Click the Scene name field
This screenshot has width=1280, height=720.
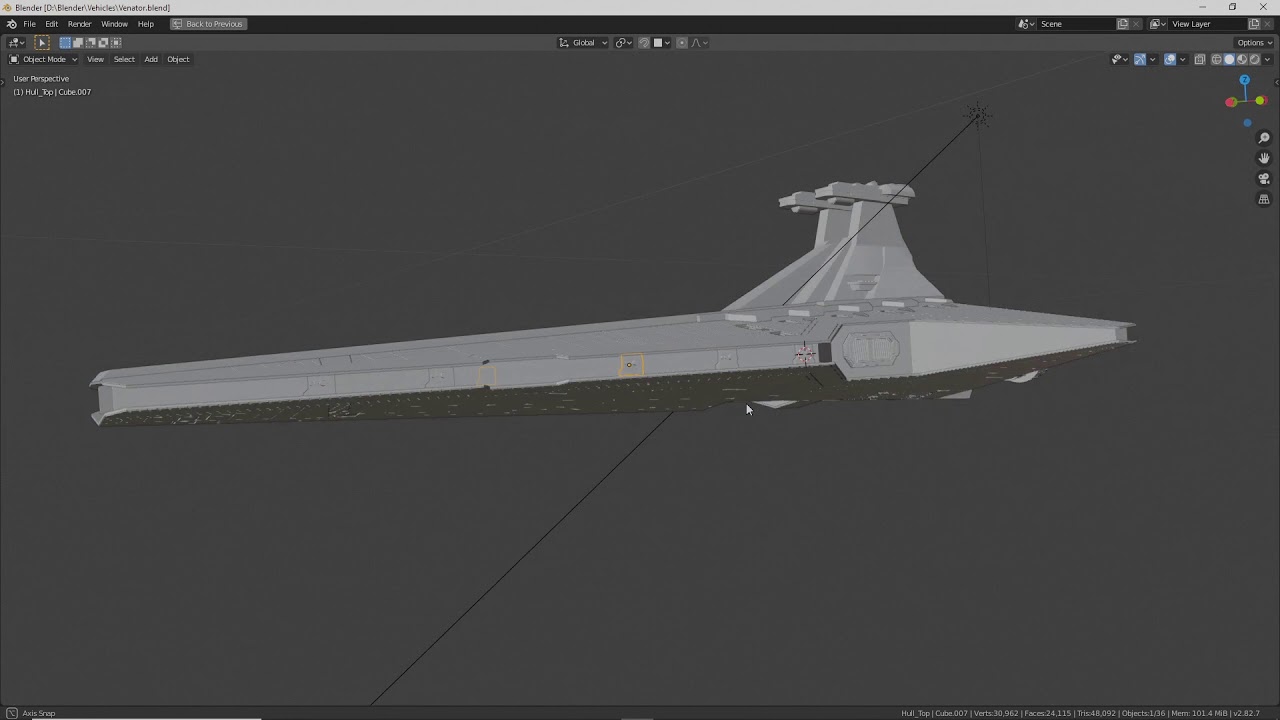coord(1075,24)
